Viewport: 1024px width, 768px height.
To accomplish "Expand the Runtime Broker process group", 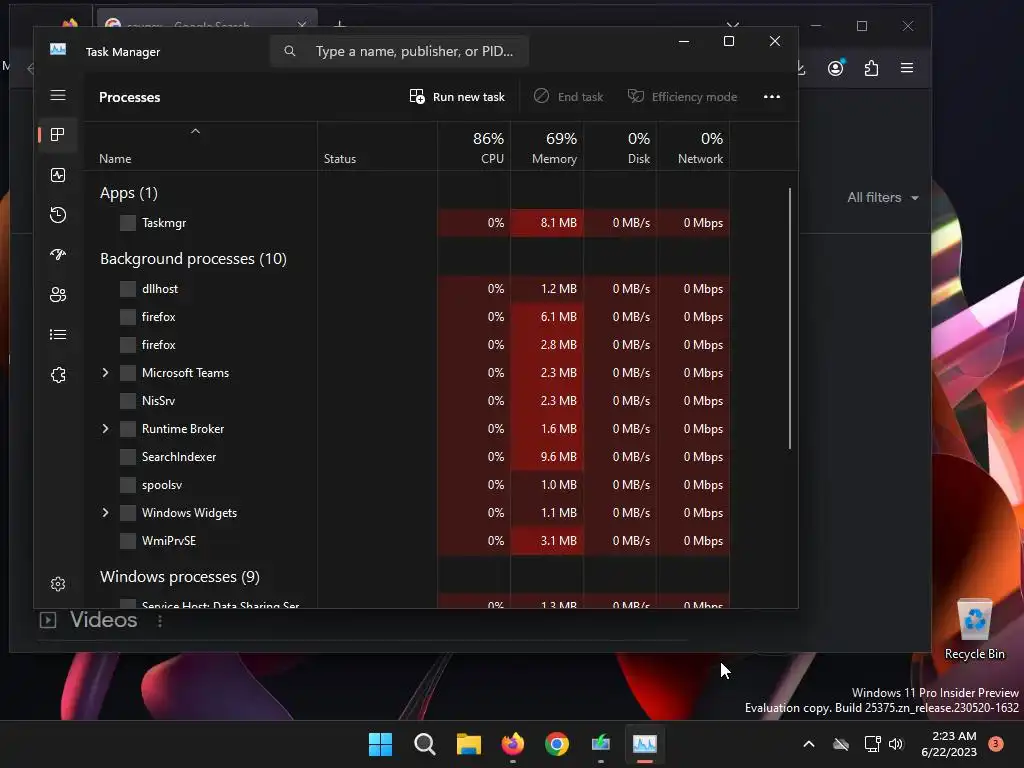I will (105, 429).
